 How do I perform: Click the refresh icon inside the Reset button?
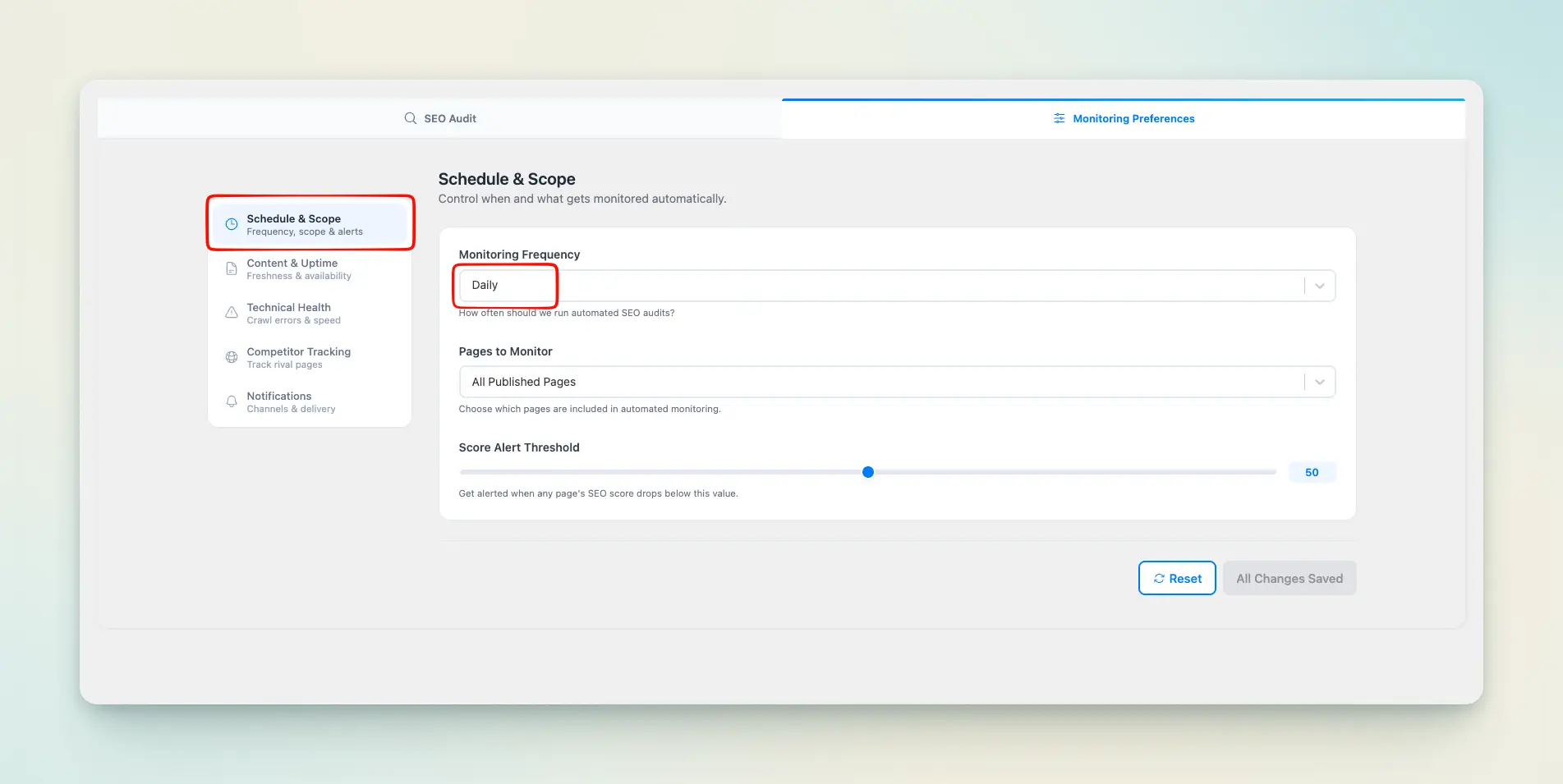coord(1159,579)
